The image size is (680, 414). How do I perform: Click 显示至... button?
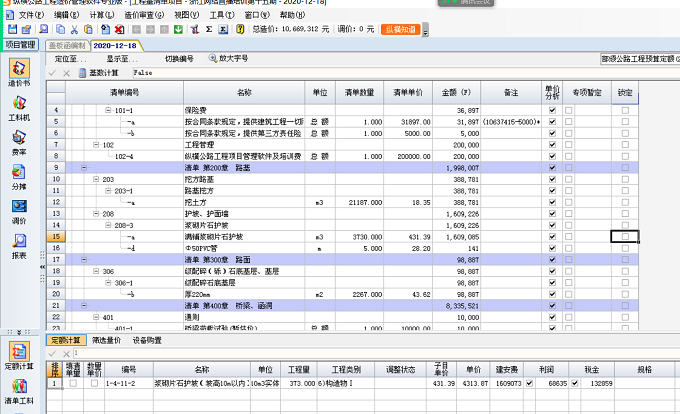coord(122,59)
